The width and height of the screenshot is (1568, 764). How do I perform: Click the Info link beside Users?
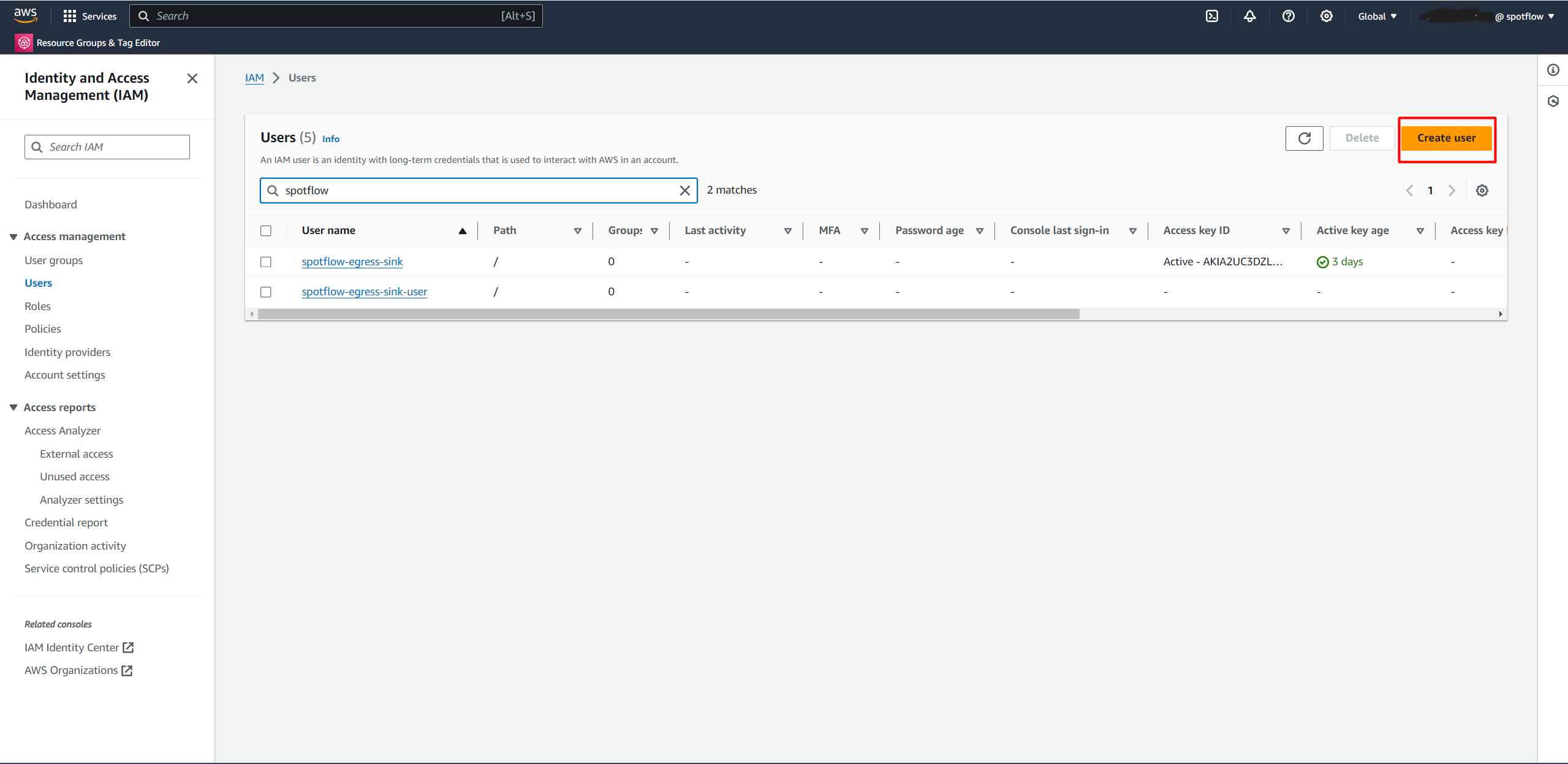pos(331,139)
